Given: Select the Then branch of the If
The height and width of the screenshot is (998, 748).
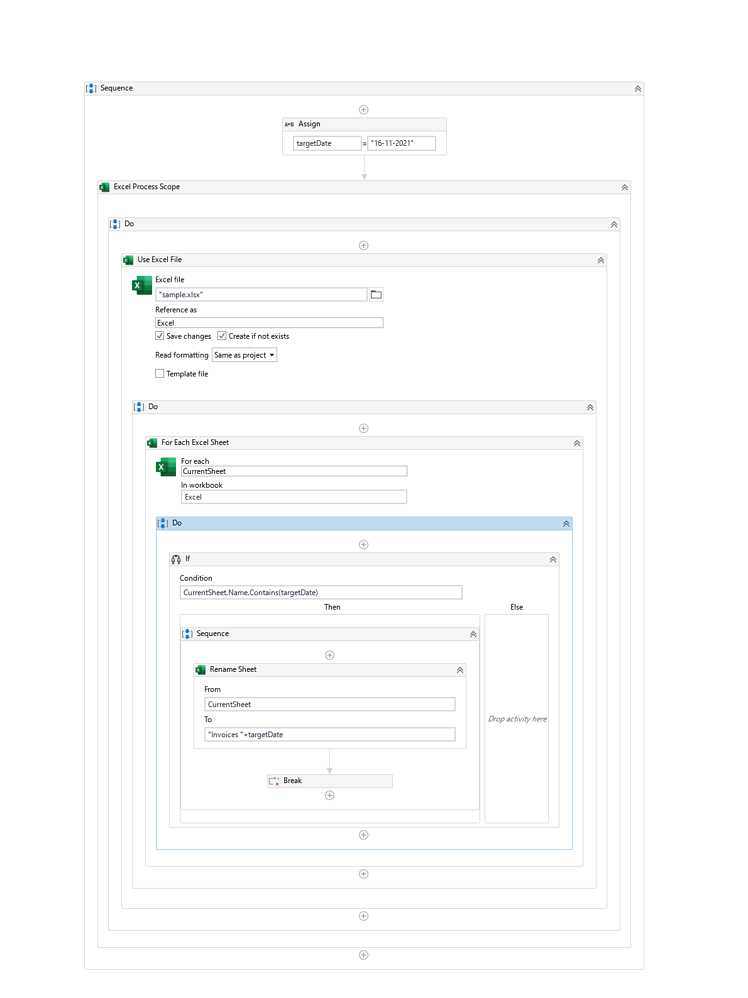Looking at the screenshot, I should [x=331, y=607].
